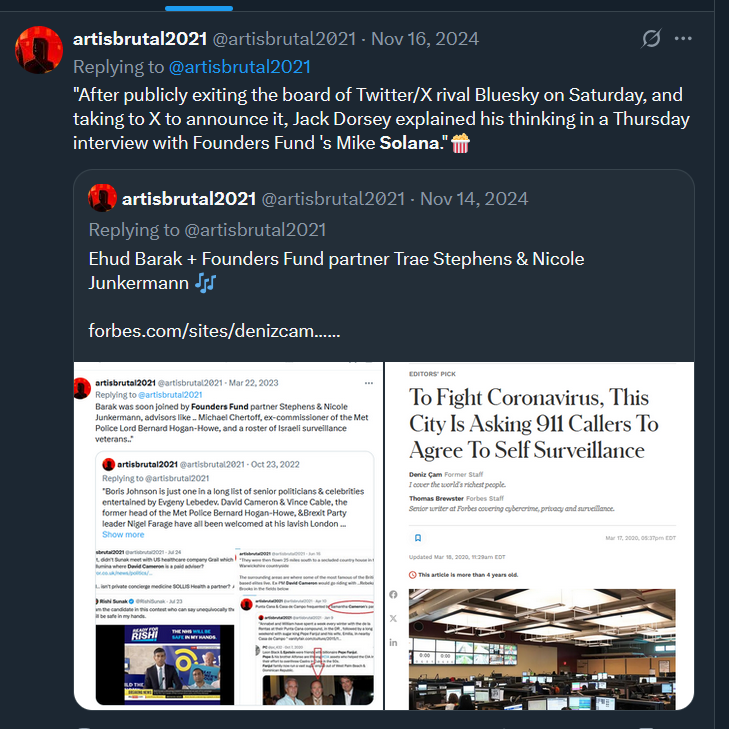This screenshot has width=729, height=729.
Task: Open the forbes.com/sites/denizcam link
Action: [x=214, y=331]
